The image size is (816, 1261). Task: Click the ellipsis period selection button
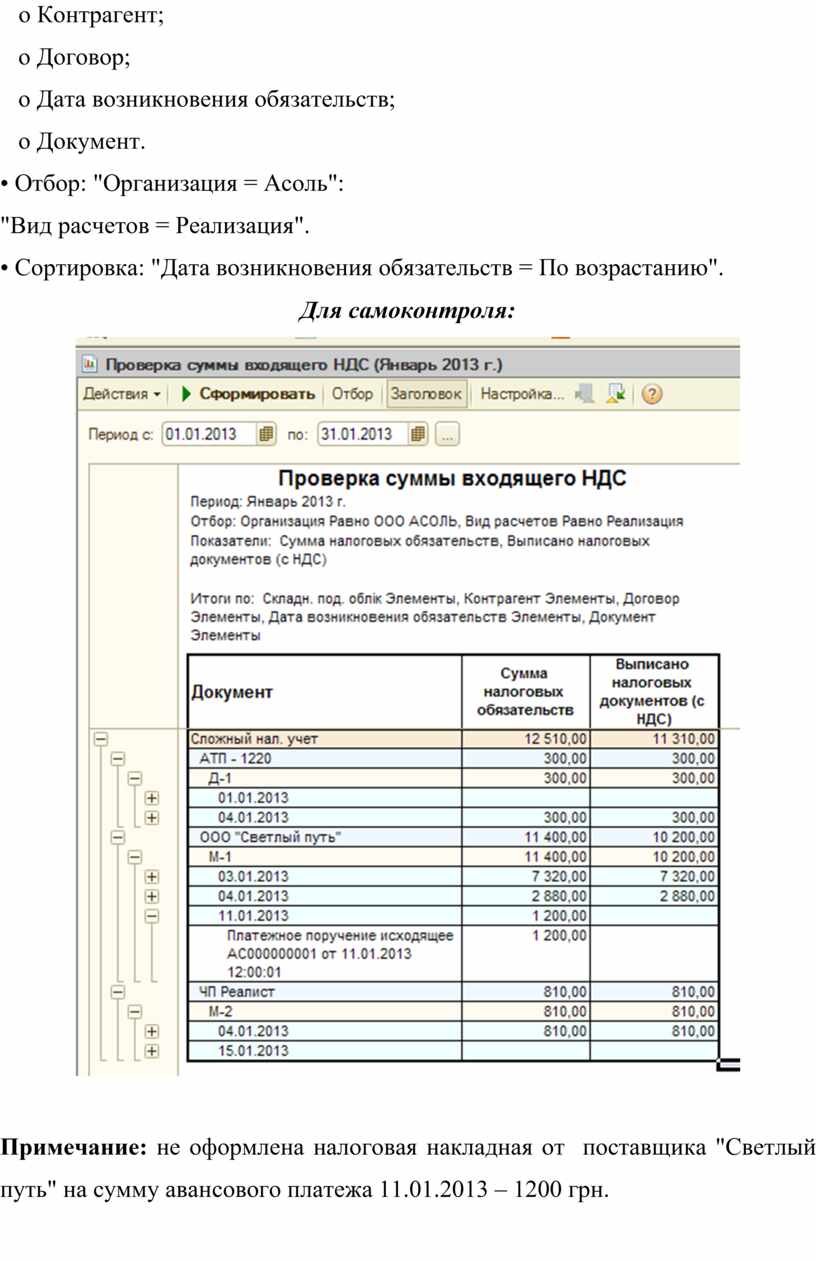[x=447, y=434]
